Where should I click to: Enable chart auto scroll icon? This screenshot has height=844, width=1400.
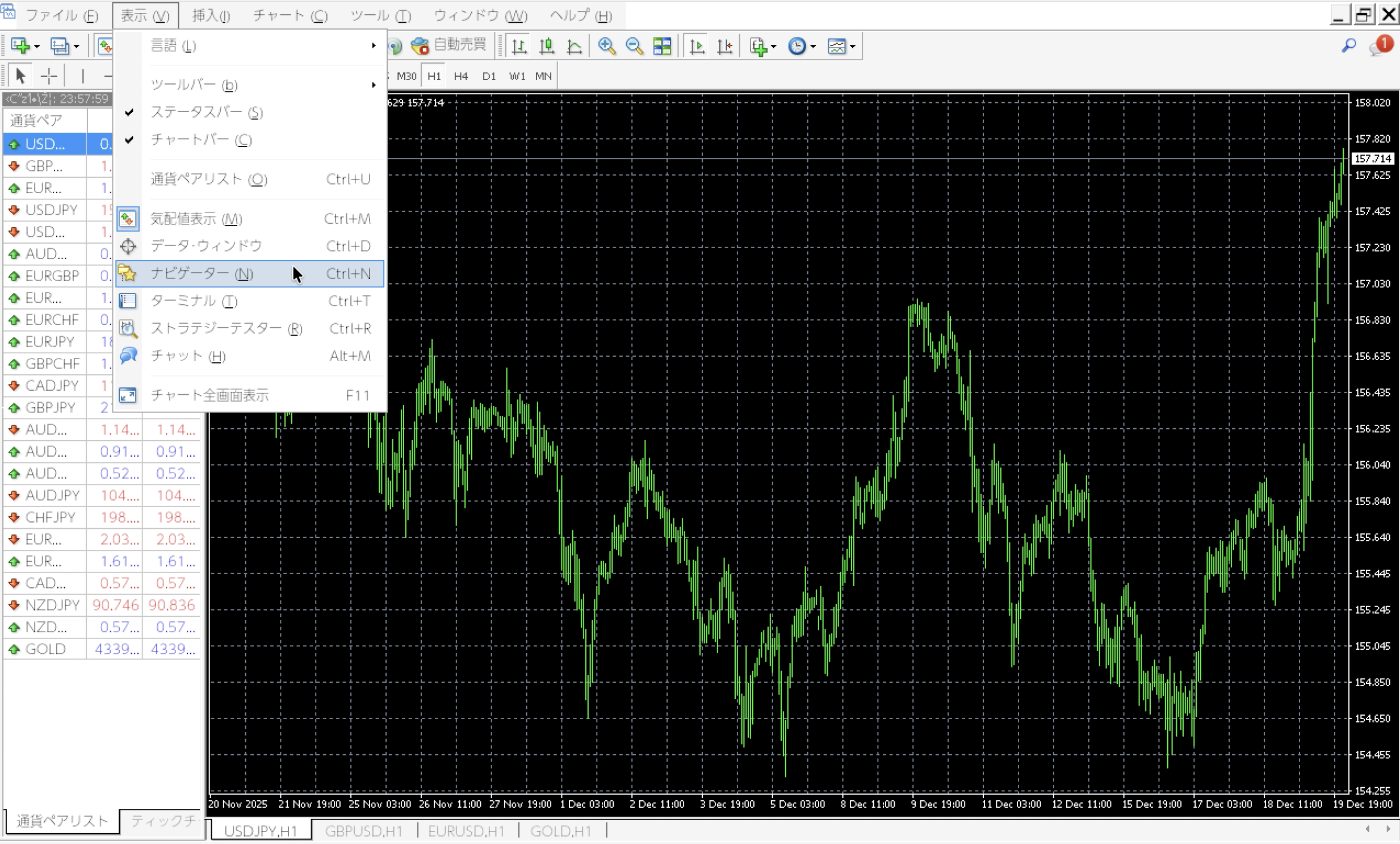pos(697,46)
